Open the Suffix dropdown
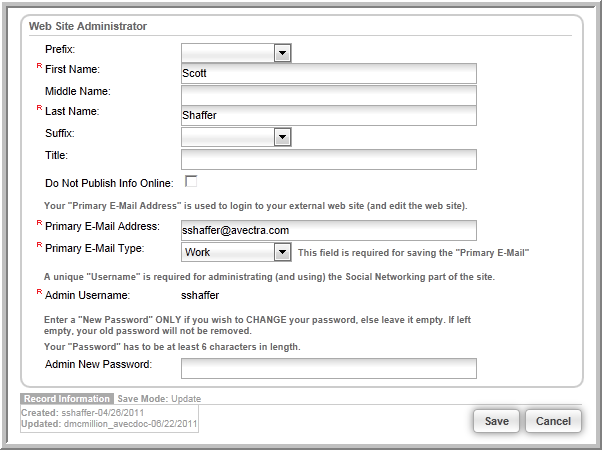The image size is (602, 450). tap(236, 137)
